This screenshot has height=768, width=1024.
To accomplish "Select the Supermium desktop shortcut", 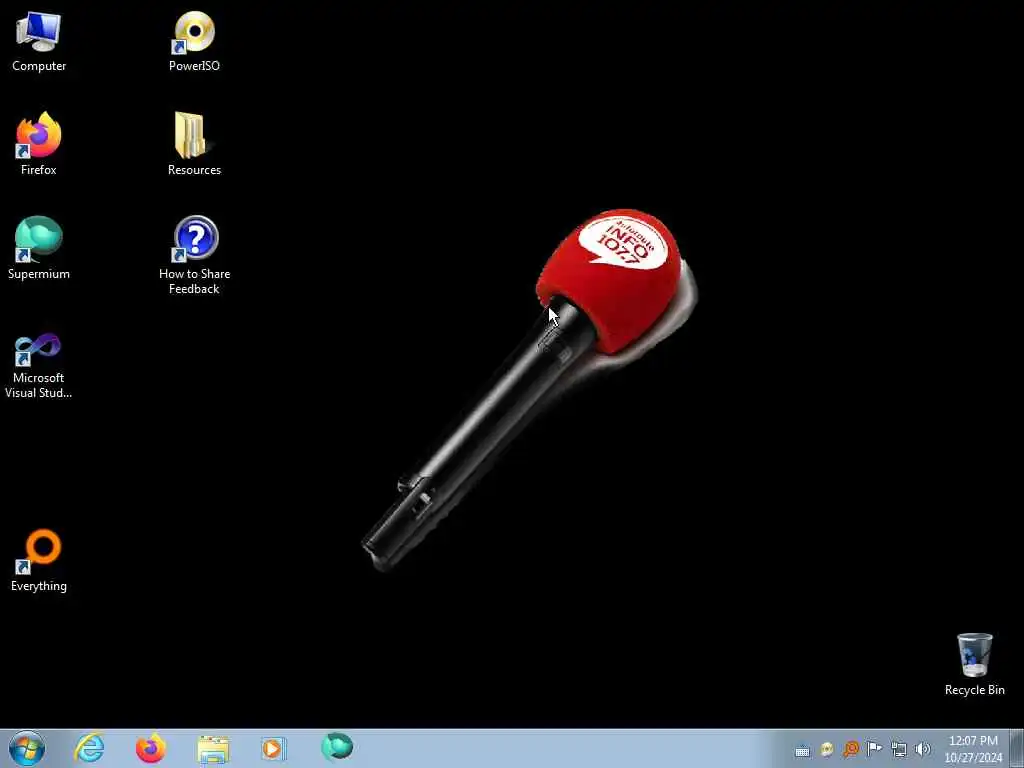I will point(39,249).
